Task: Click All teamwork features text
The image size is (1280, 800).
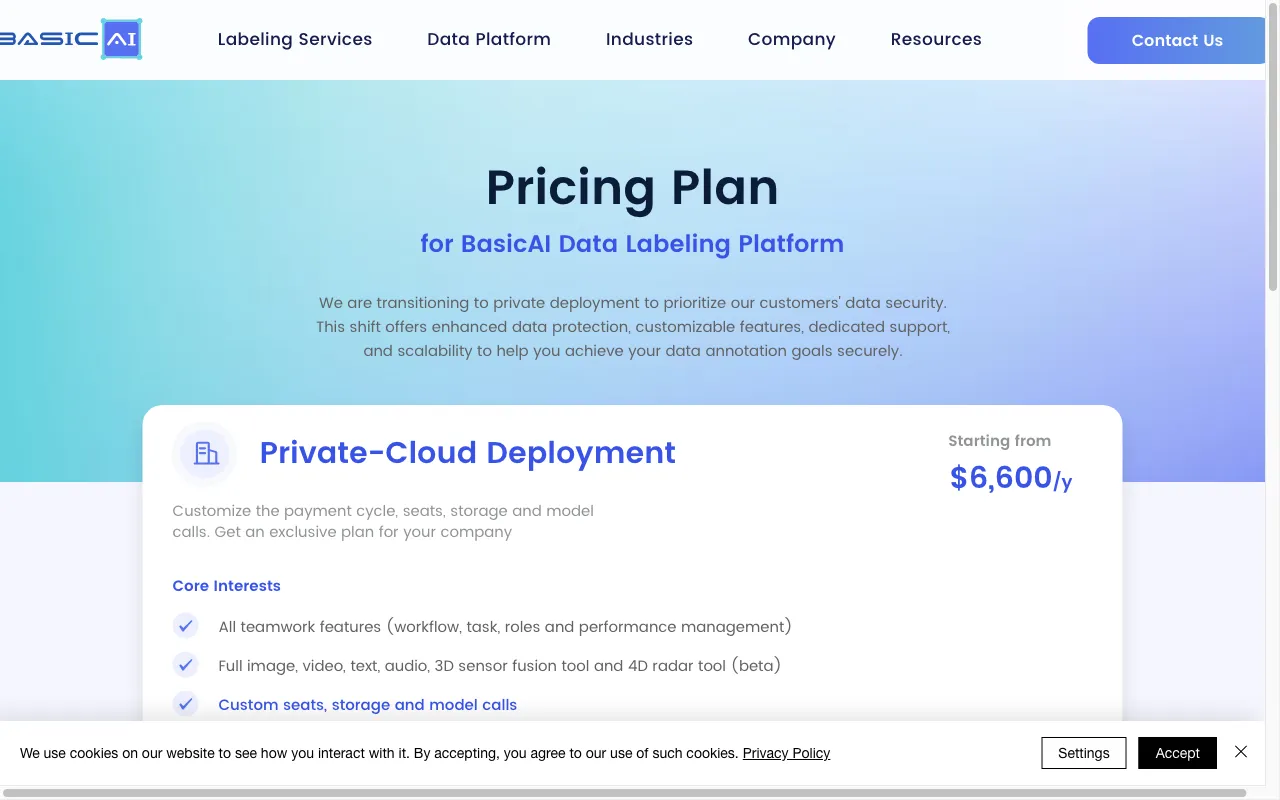Action: (505, 627)
